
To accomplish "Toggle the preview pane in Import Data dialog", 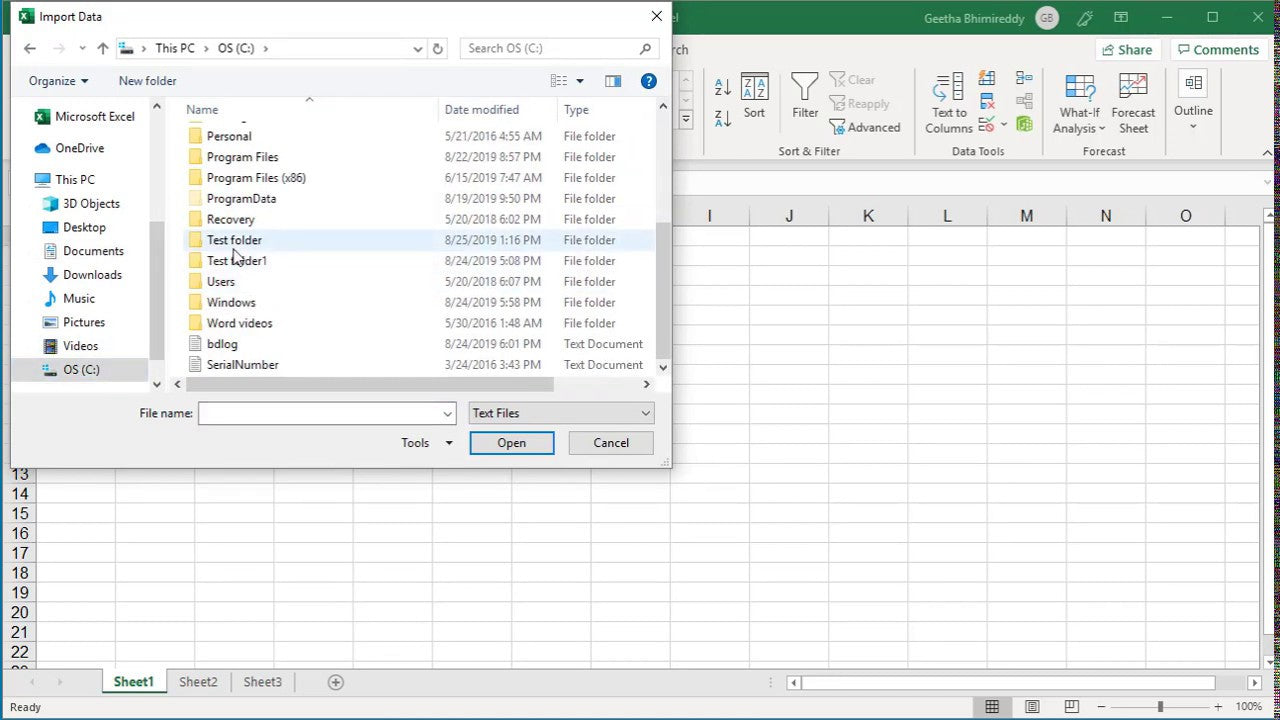I will coord(613,81).
